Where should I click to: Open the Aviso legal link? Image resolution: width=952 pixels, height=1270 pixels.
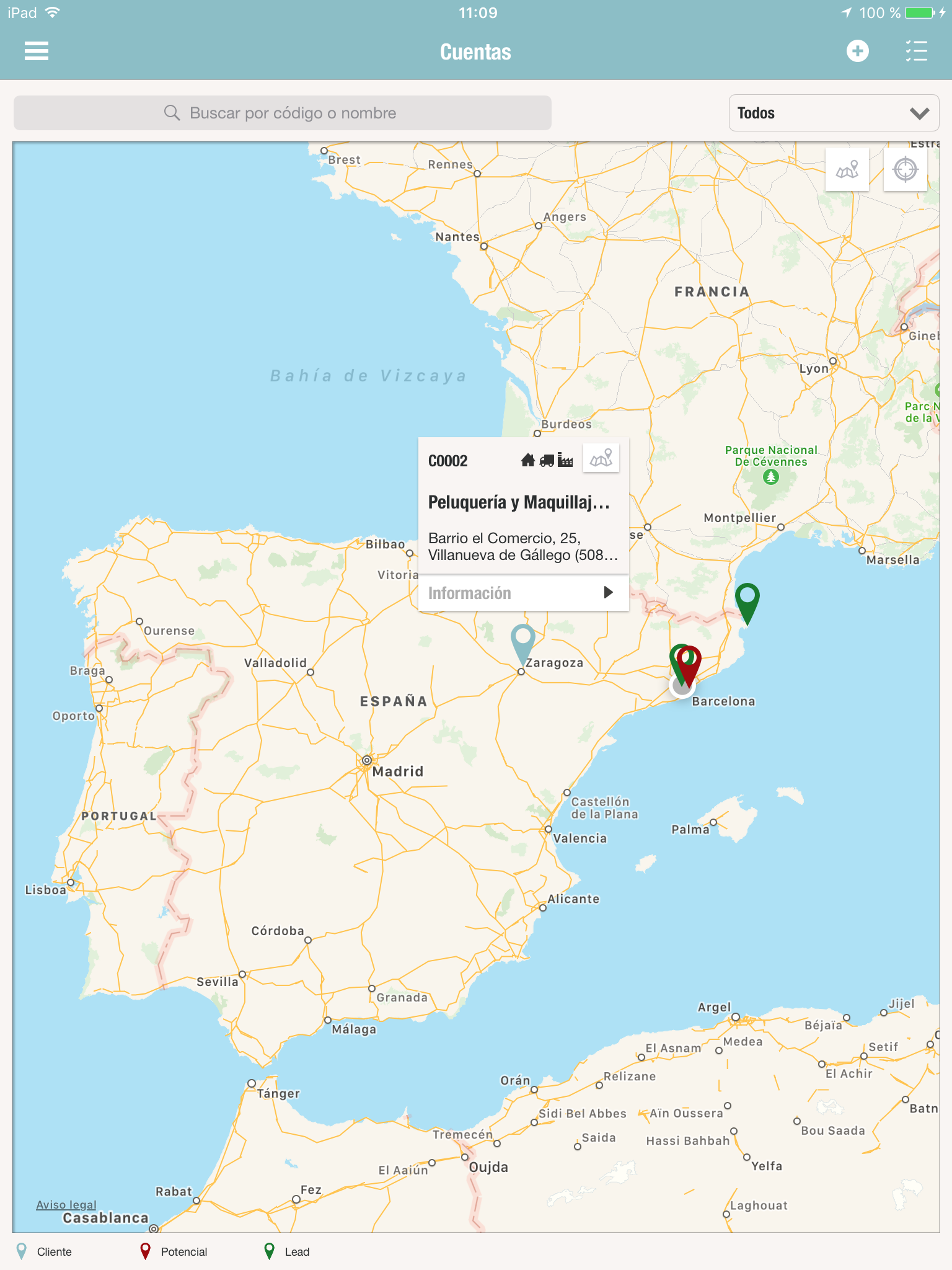[x=66, y=1204]
